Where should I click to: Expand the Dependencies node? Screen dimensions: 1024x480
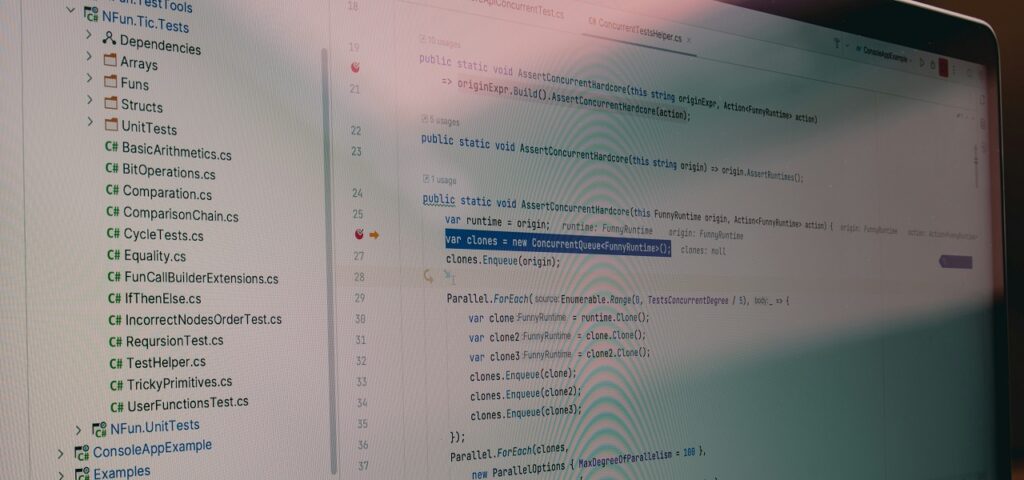click(x=88, y=33)
